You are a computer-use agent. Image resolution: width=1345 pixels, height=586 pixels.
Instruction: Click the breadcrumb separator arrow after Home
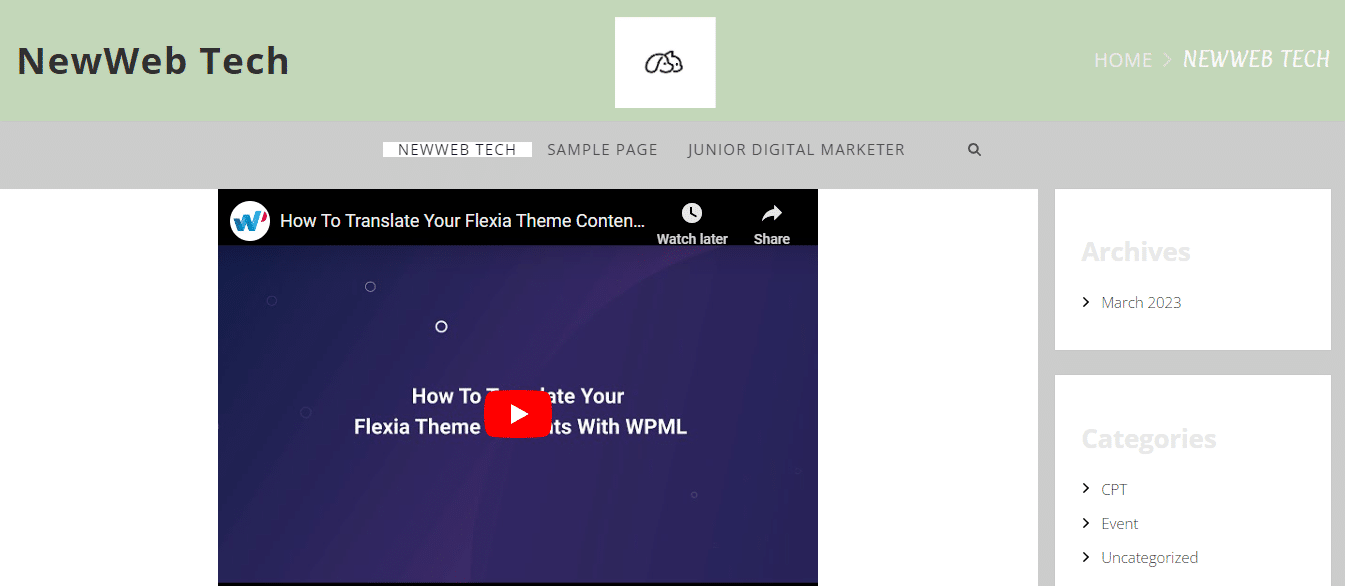pos(1167,60)
